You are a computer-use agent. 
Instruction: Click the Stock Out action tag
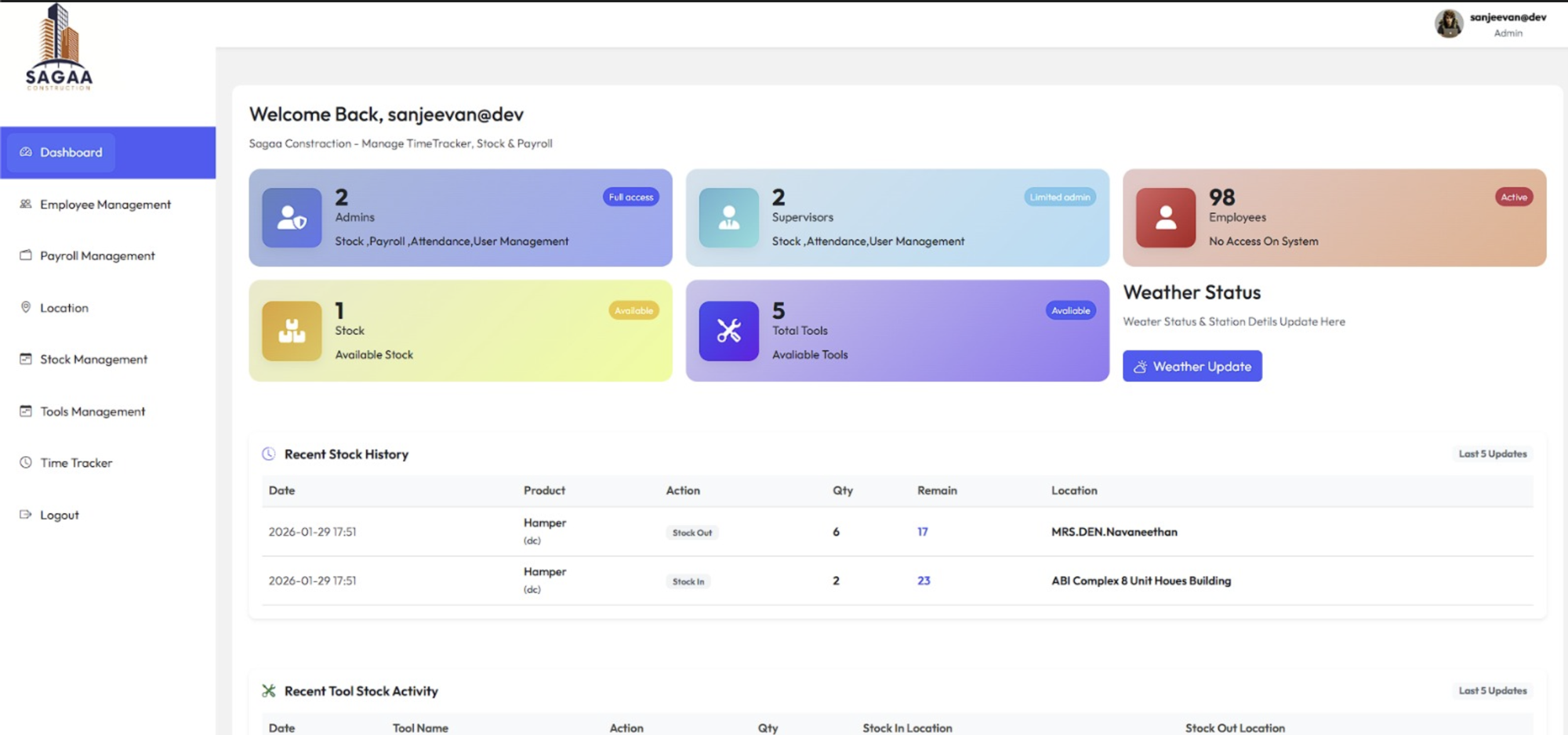point(692,533)
